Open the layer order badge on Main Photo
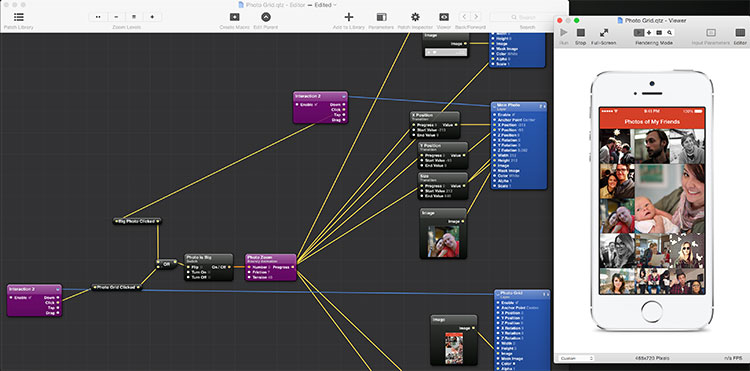This screenshot has height=371, width=750. (541, 106)
